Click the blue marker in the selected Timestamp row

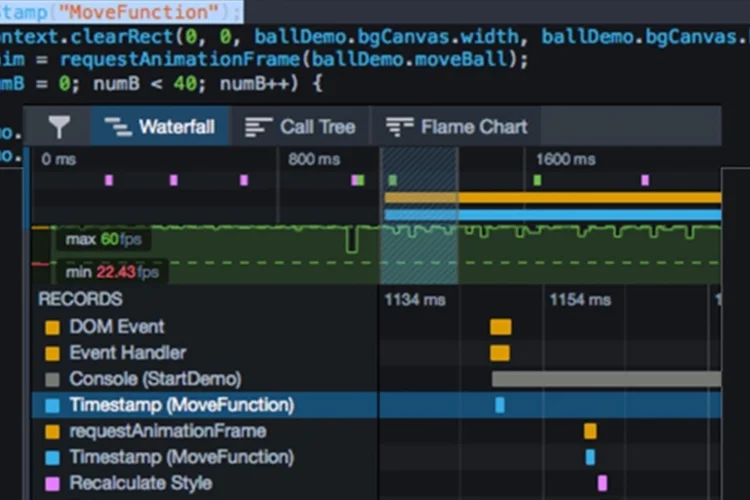click(x=500, y=405)
